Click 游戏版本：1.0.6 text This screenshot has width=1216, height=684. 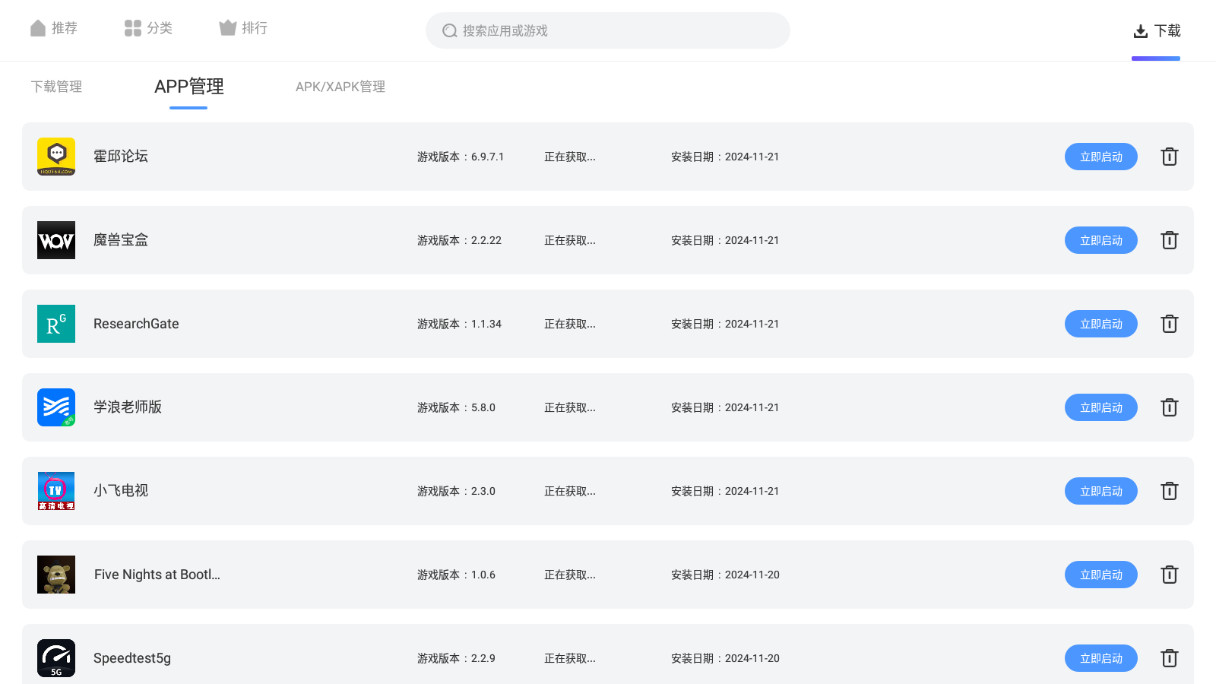pos(457,575)
